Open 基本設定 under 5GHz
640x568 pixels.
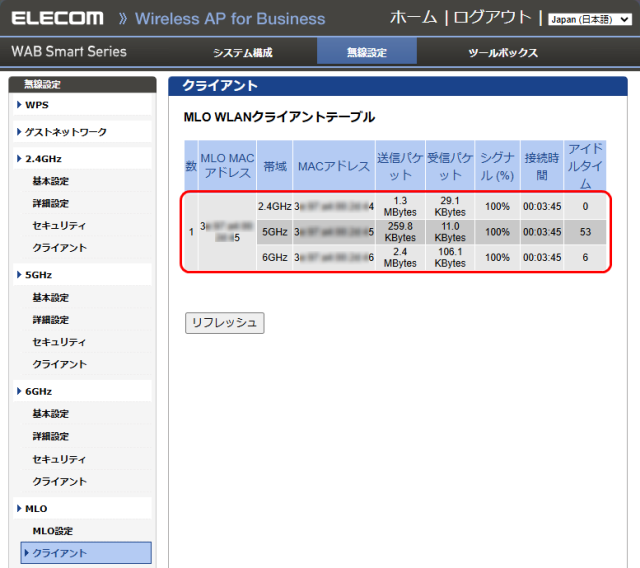[x=51, y=297]
